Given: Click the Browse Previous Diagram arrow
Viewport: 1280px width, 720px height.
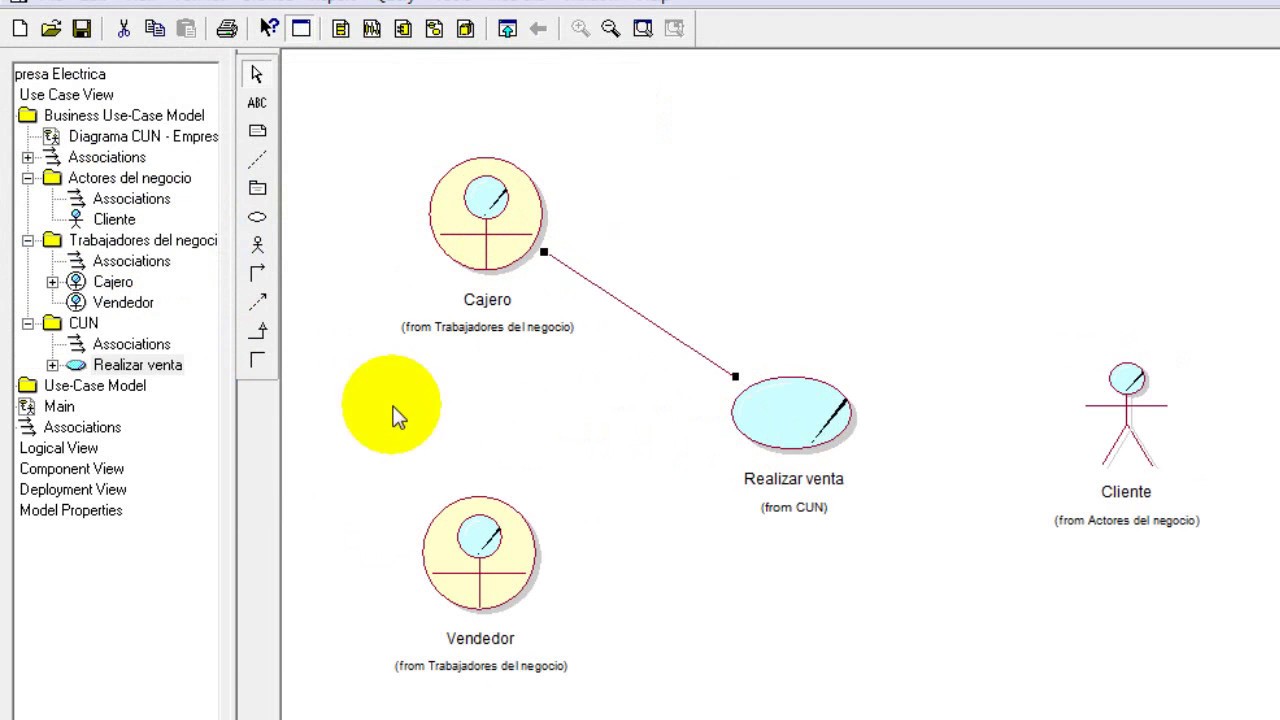Looking at the screenshot, I should pos(538,29).
